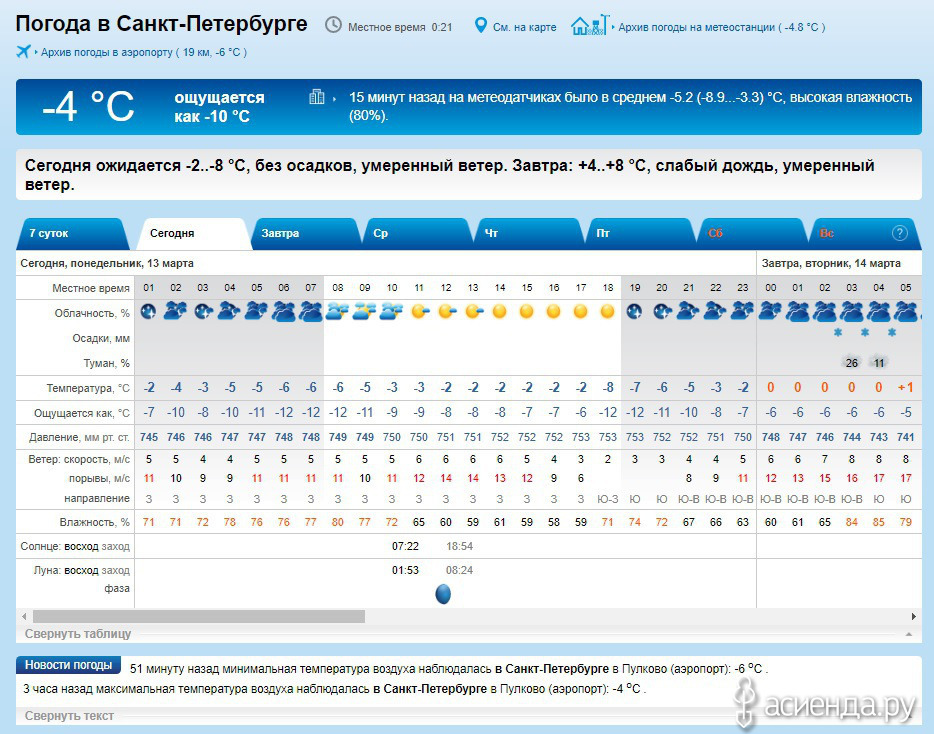Click the scrollbar right arrow
The width and height of the screenshot is (934, 734).
tap(914, 616)
